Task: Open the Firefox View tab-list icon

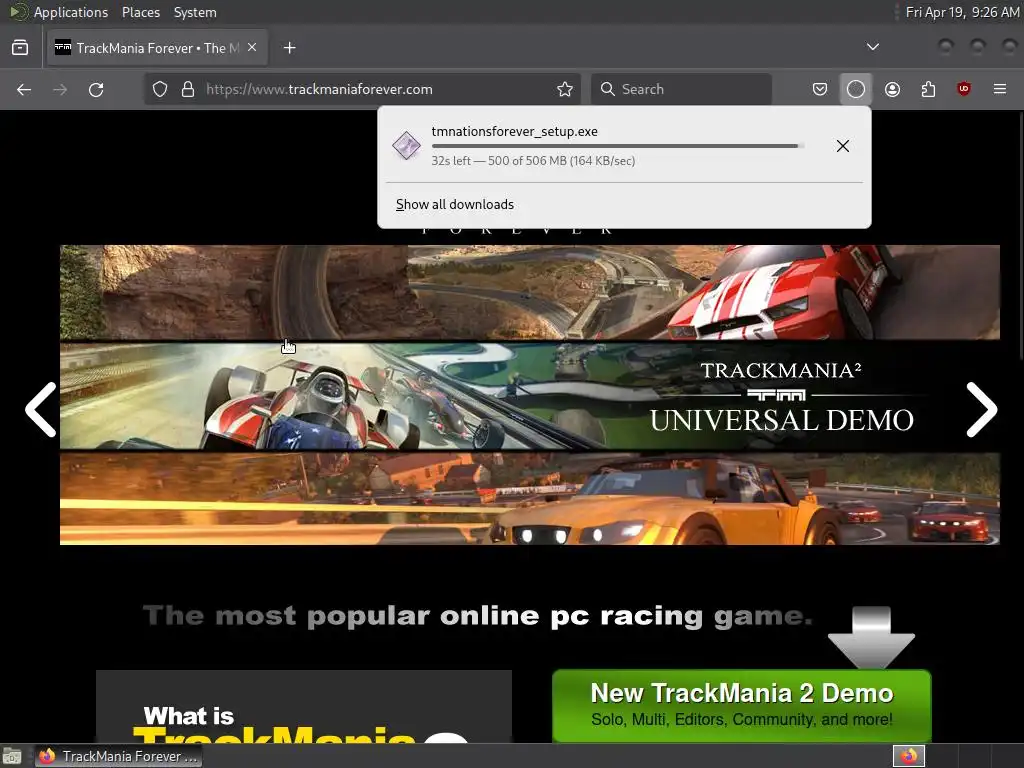Action: [x=20, y=48]
